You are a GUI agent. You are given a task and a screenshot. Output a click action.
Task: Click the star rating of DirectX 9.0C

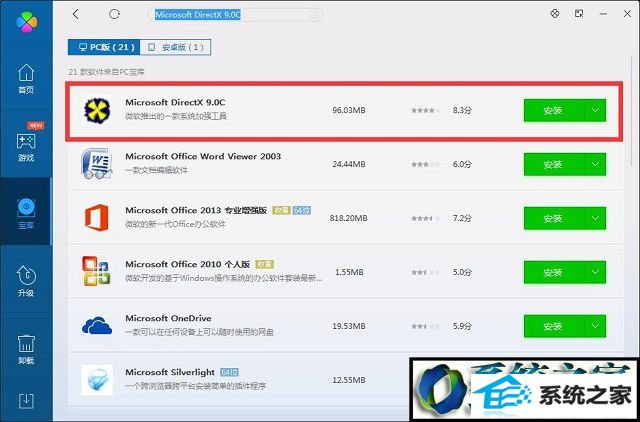[426, 110]
